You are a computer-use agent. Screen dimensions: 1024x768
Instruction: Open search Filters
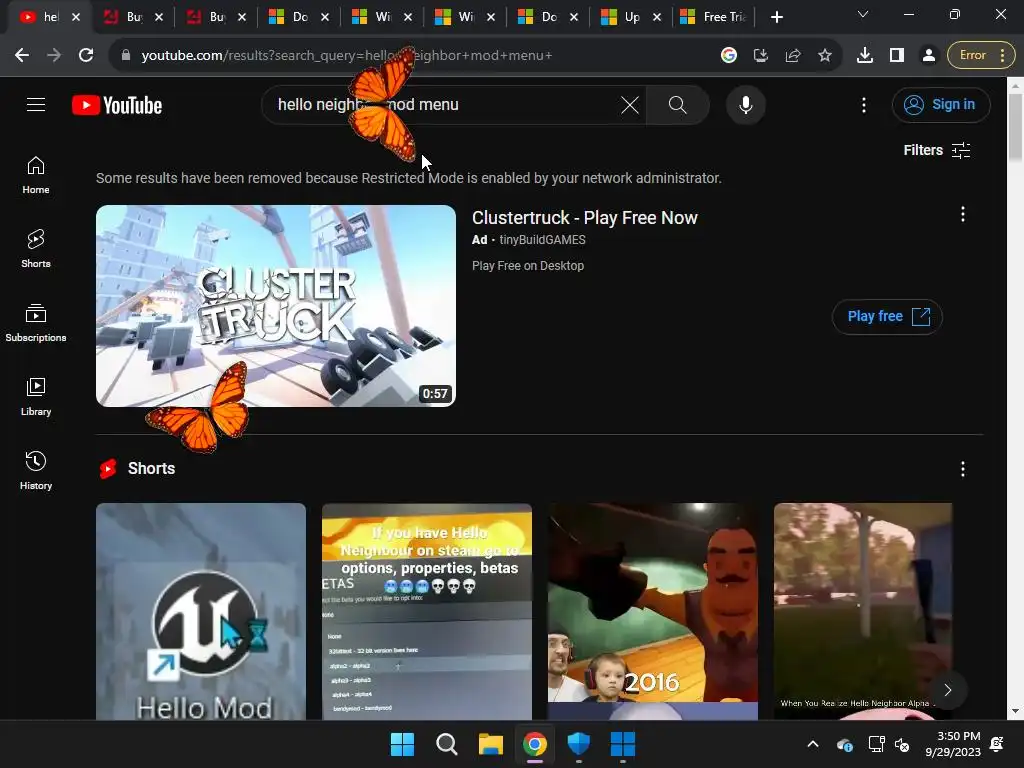tap(936, 150)
